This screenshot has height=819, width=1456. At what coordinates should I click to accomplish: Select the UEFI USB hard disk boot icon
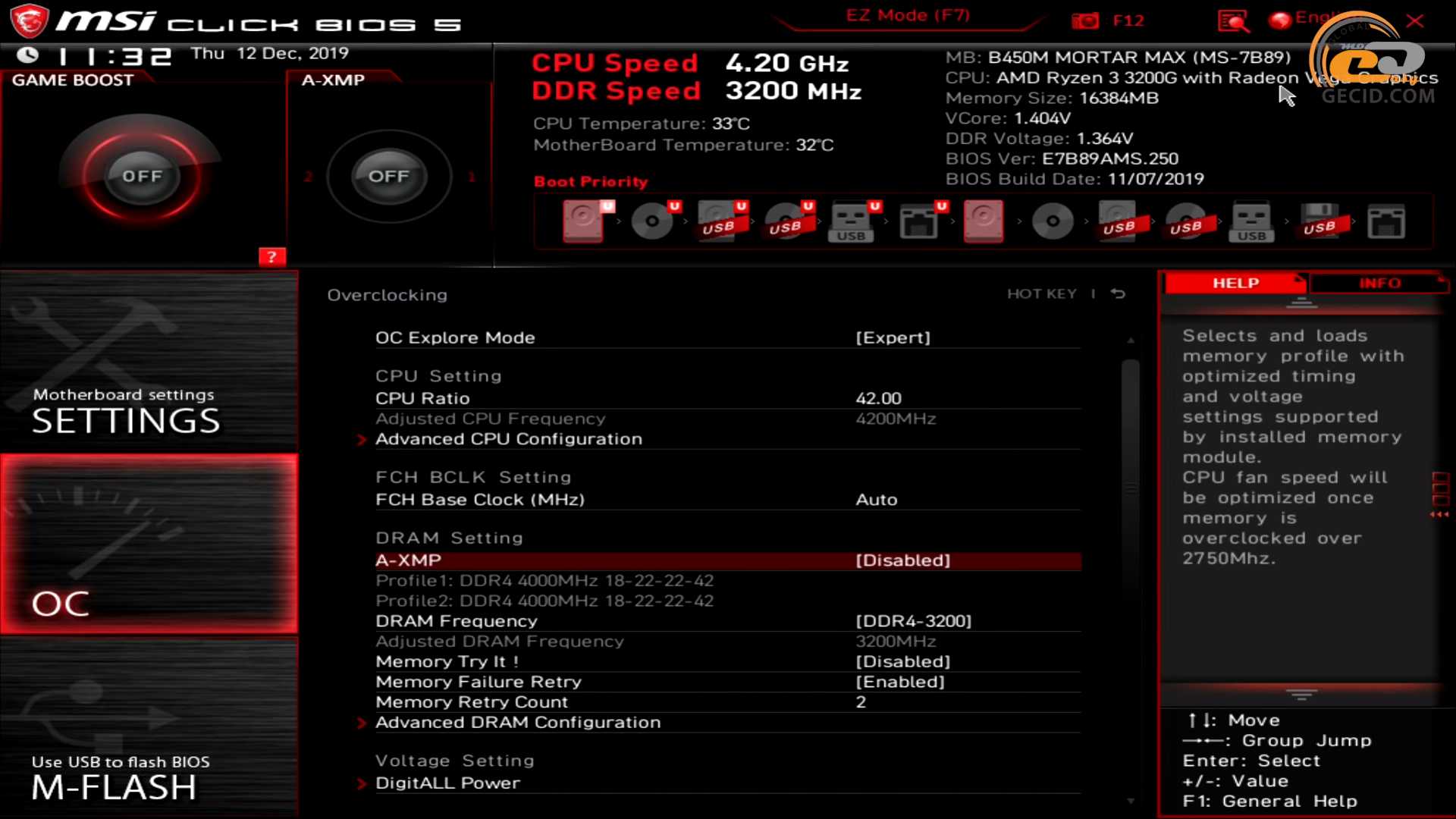(722, 221)
